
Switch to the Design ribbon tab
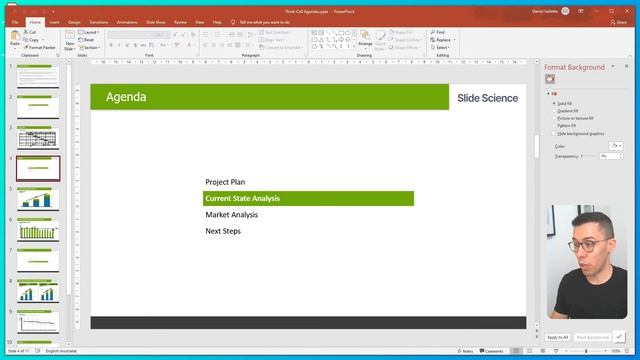(74, 22)
